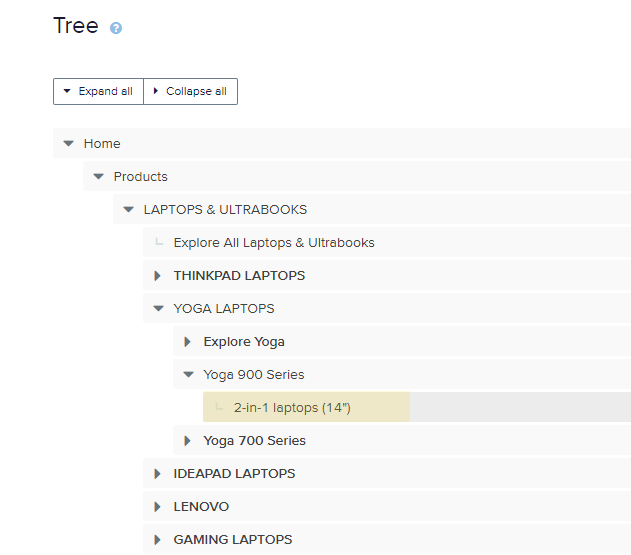Select the Products tree label
The image size is (631, 555).
tap(140, 177)
